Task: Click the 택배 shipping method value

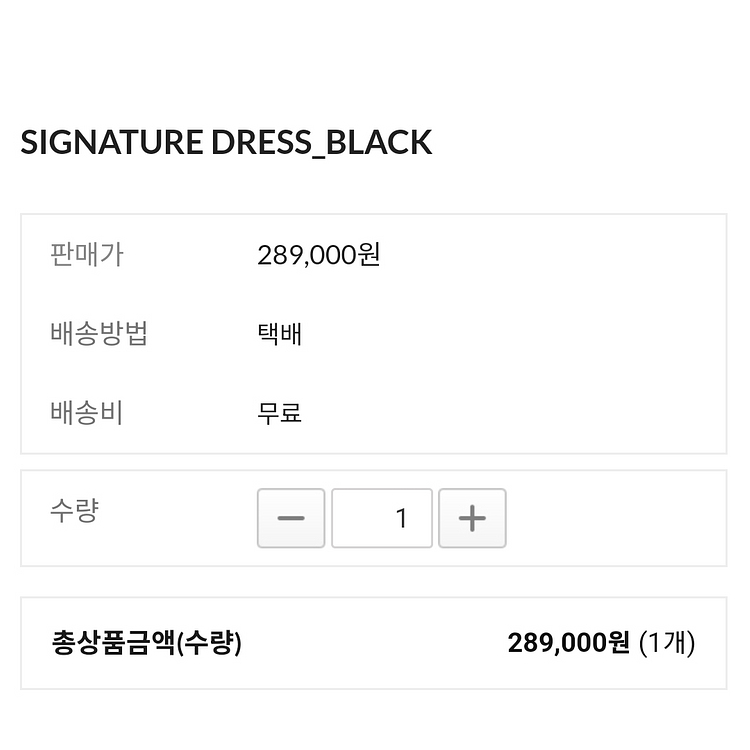Action: pos(279,333)
